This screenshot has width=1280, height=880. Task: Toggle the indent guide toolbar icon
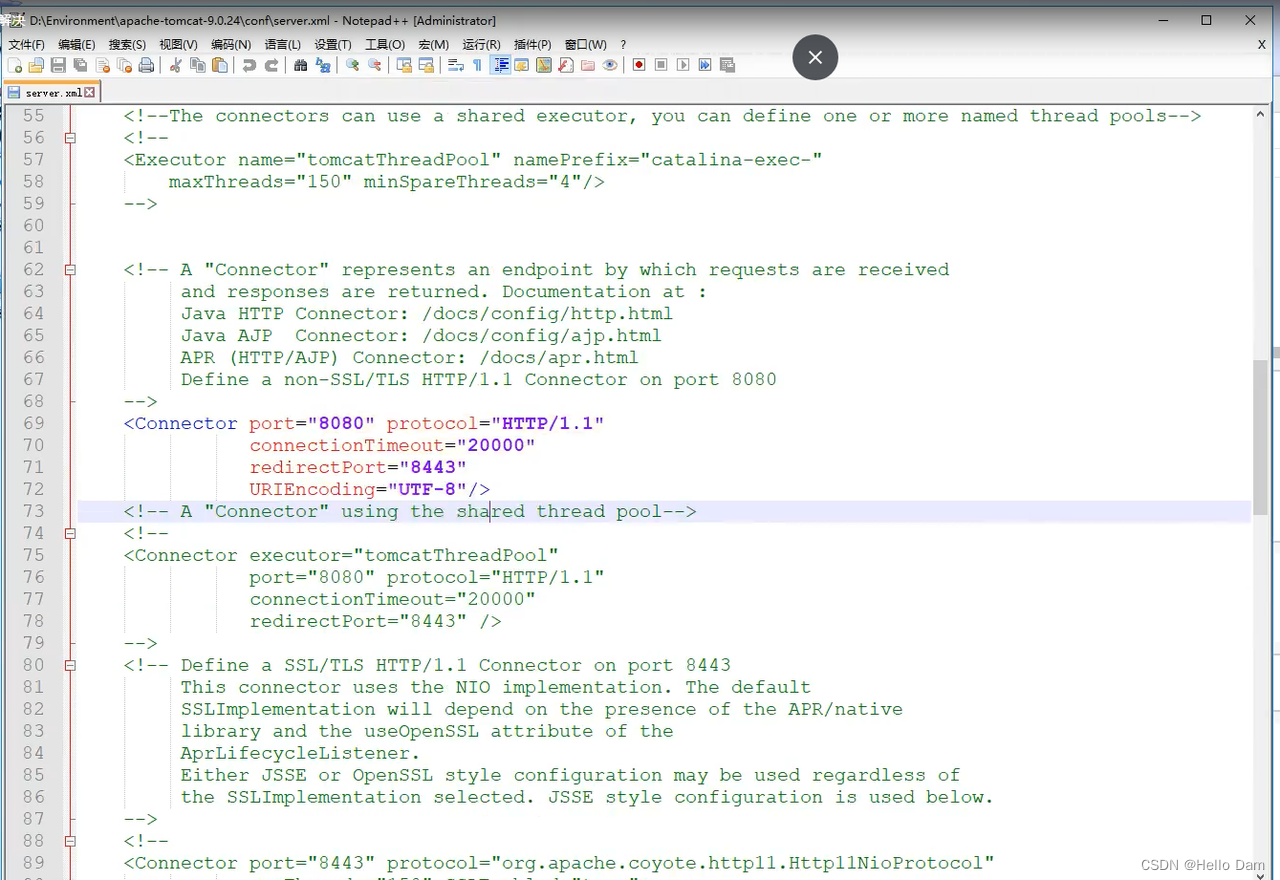coord(501,65)
